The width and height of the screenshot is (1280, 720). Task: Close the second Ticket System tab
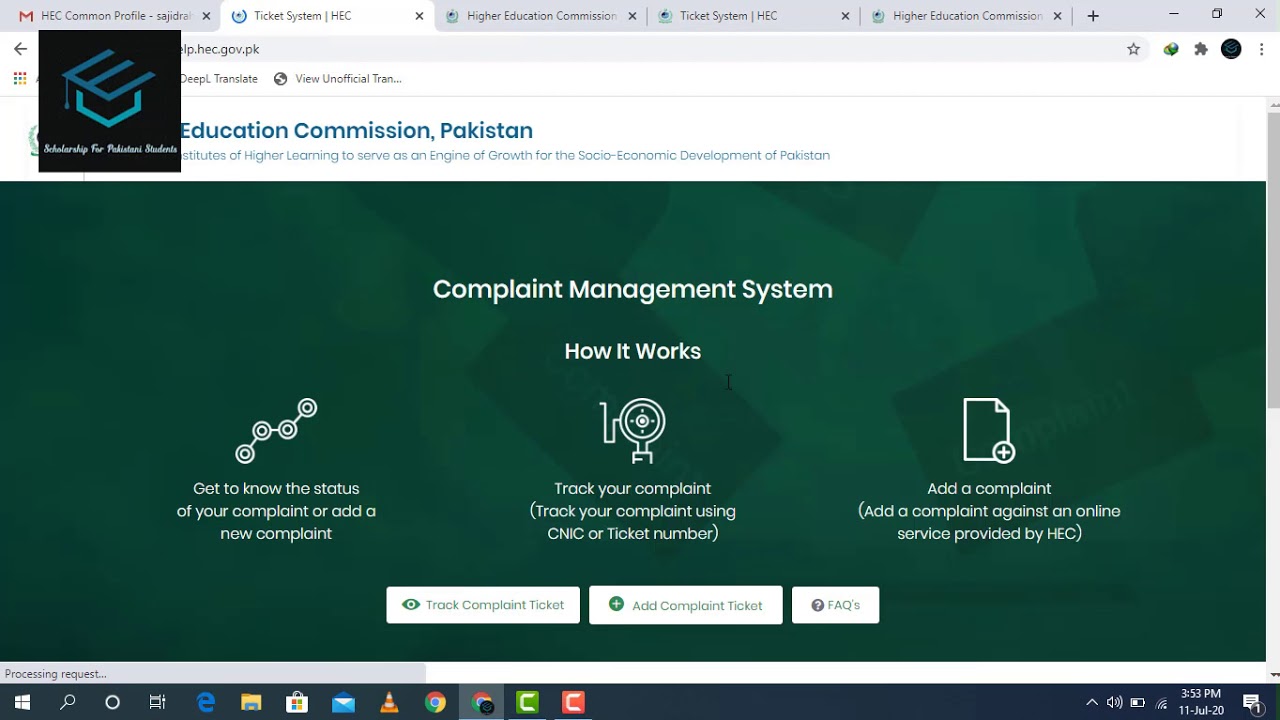point(845,16)
